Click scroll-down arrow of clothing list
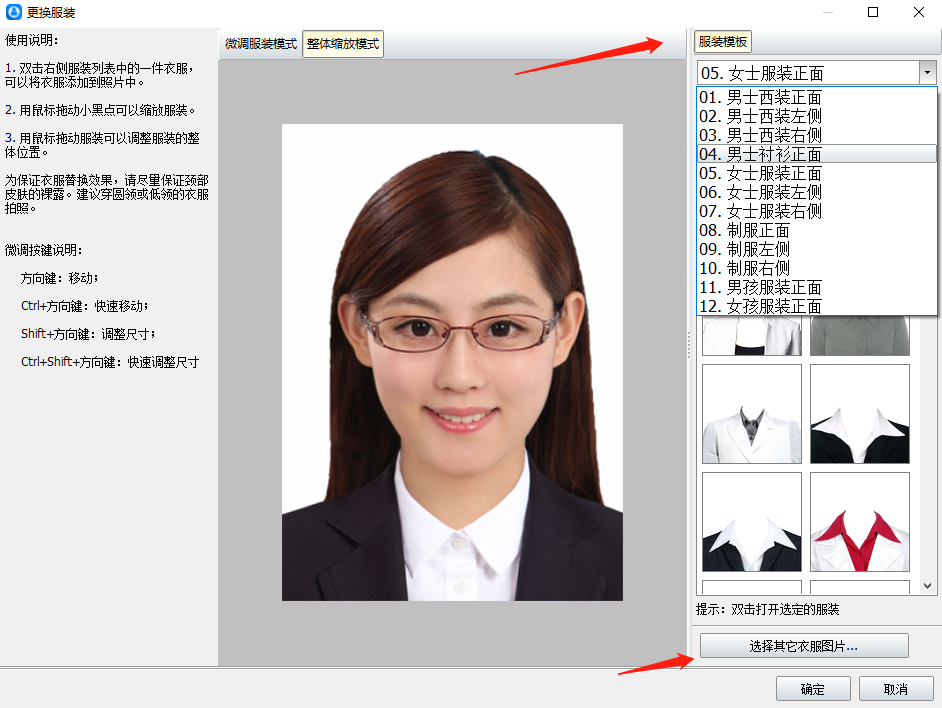The width and height of the screenshot is (942, 708). tap(928, 585)
